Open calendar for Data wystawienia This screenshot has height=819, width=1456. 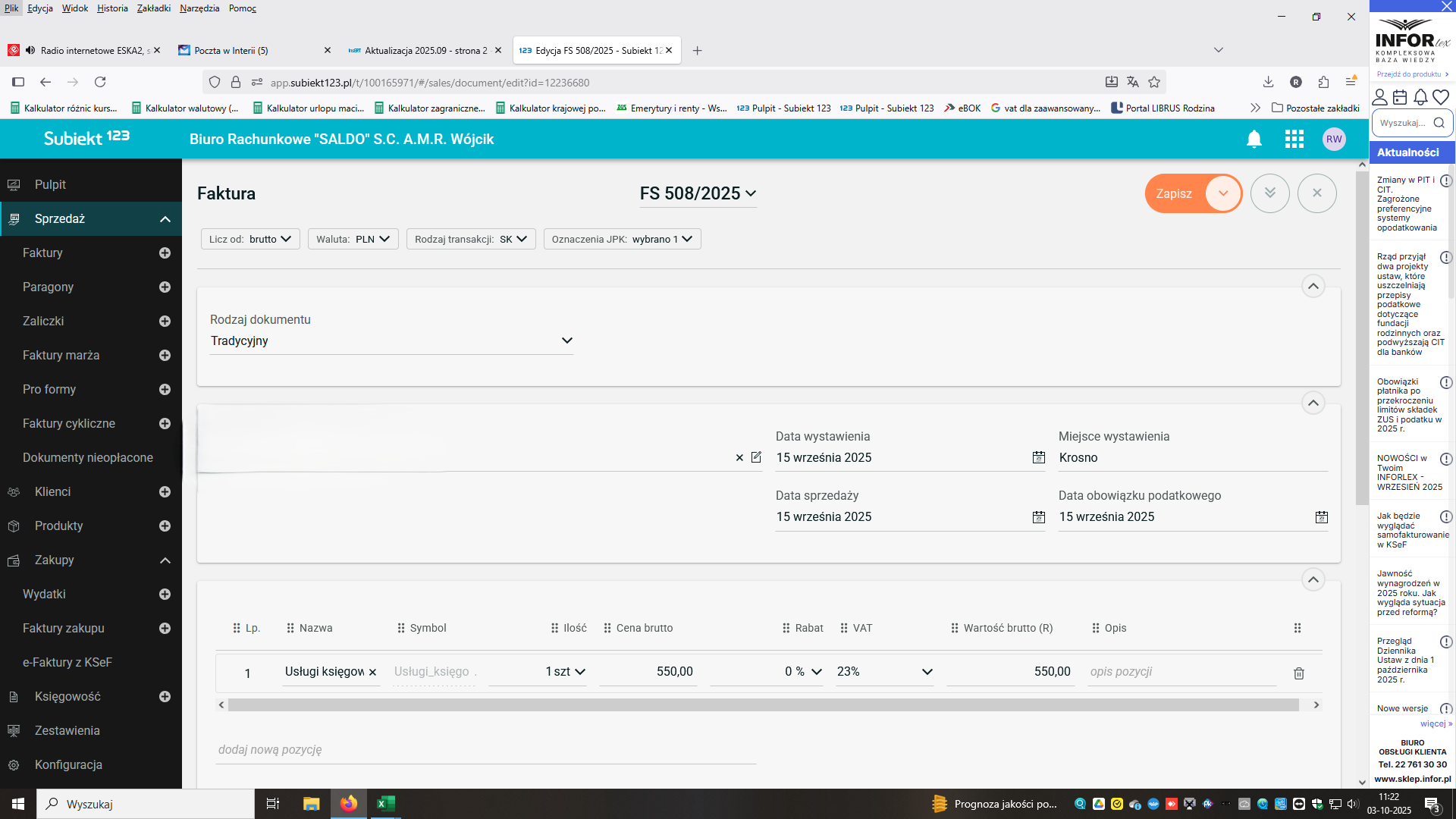tap(1038, 457)
